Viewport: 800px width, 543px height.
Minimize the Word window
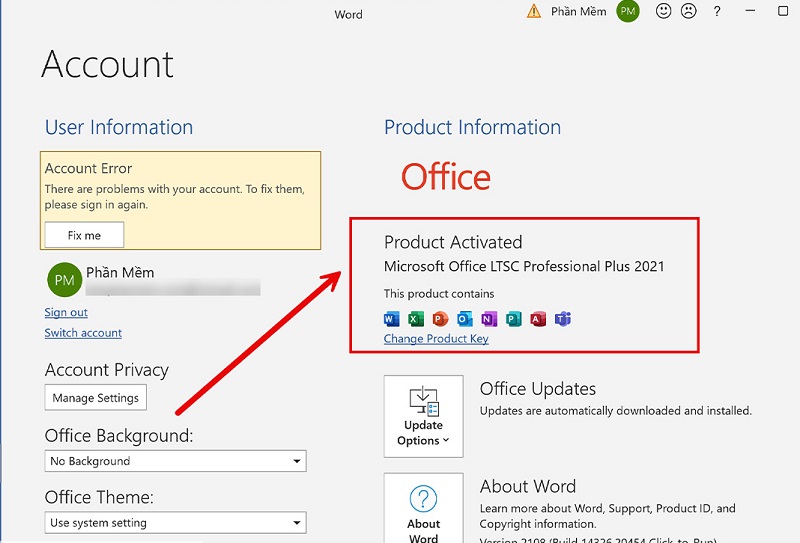750,11
